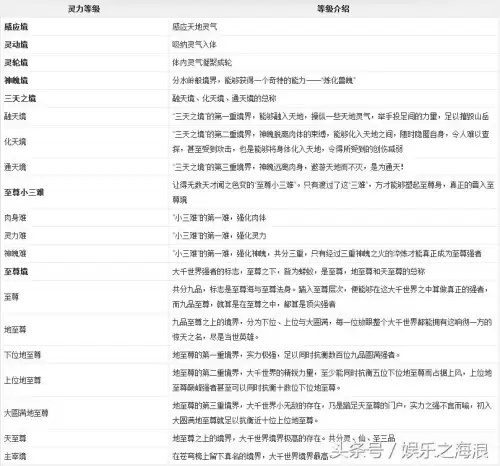Click the description mentioning 第一重境界，能够融入天地
Viewport: 500px width, 466px height.
tap(331, 116)
